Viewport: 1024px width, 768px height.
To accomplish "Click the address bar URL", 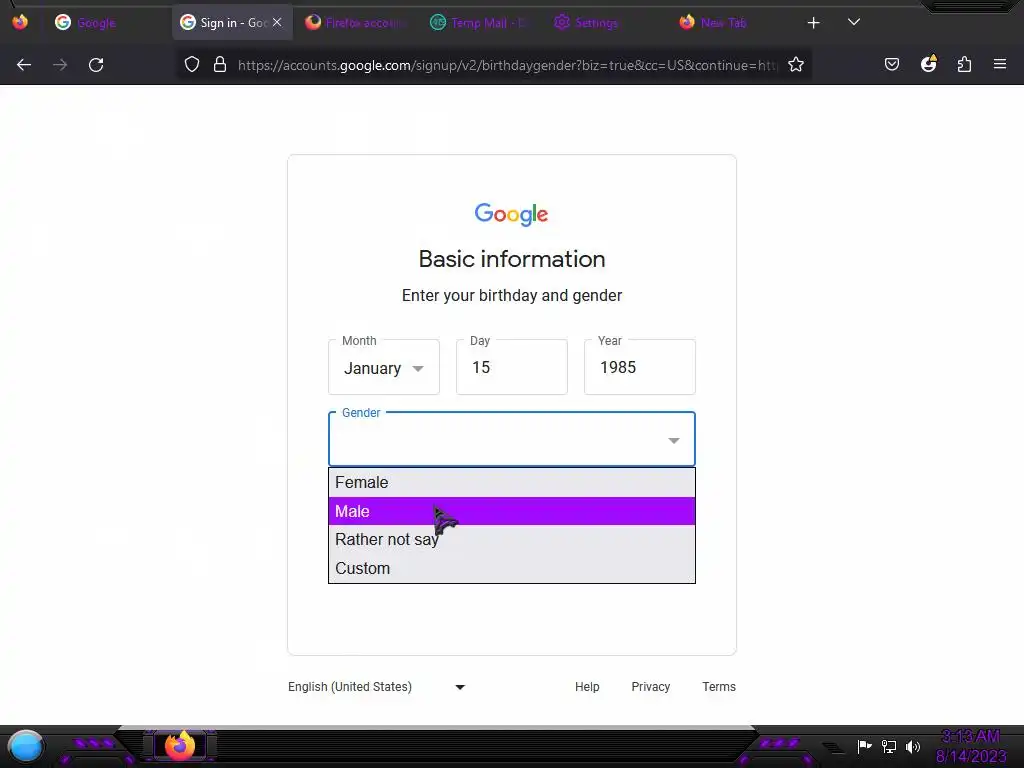I will click(507, 65).
